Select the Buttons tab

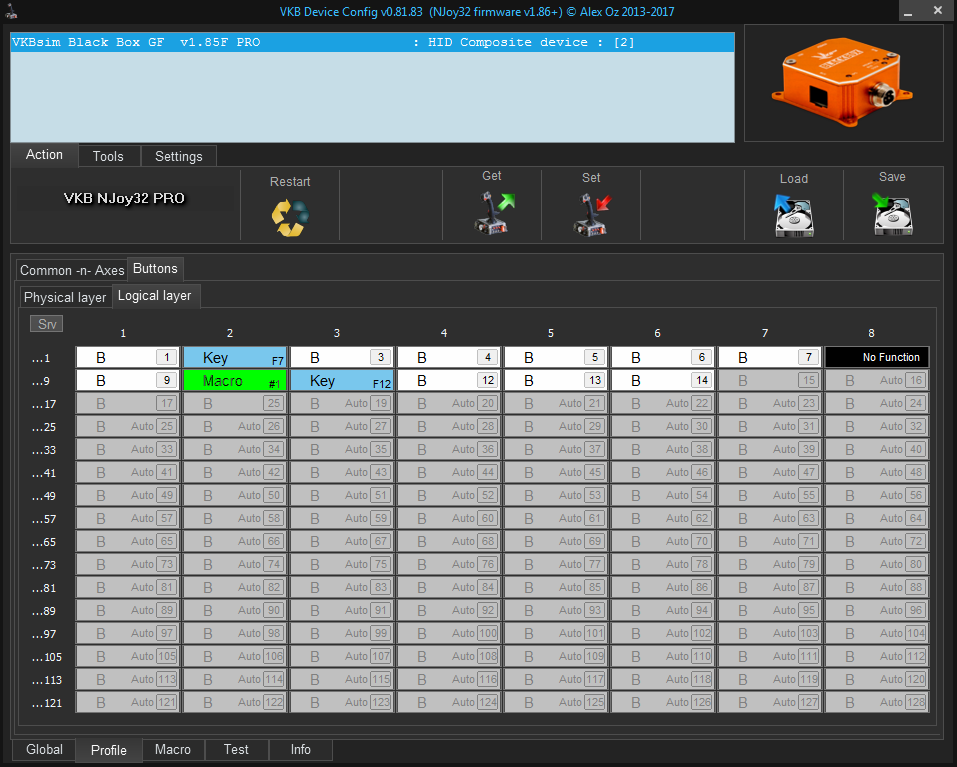[x=155, y=268]
